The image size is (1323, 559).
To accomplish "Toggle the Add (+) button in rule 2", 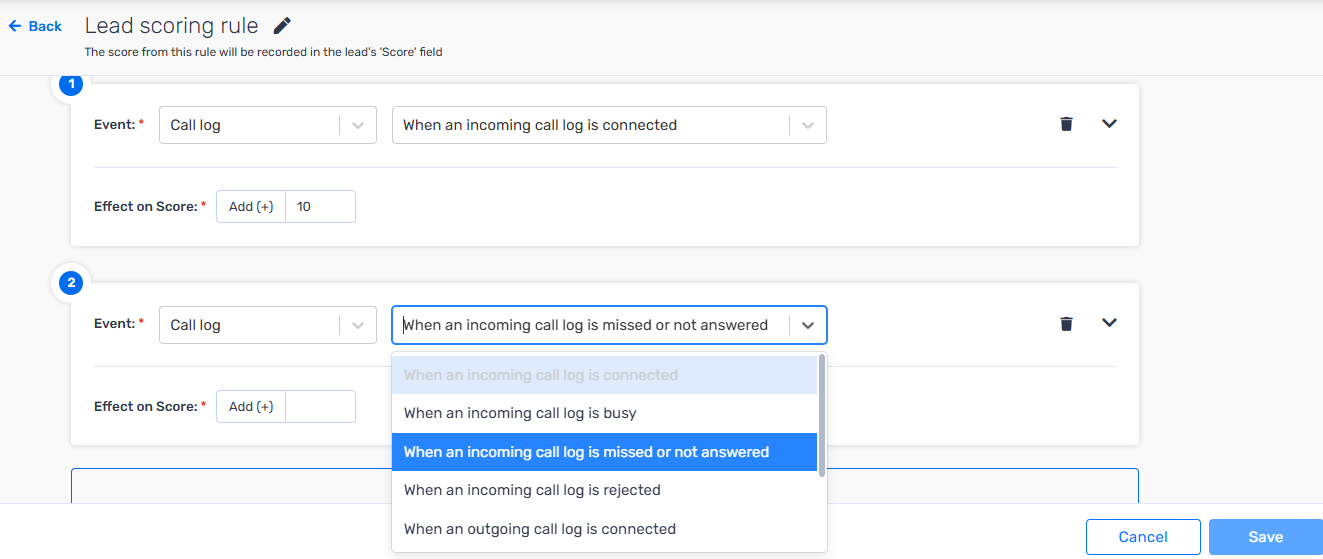I will [x=251, y=406].
